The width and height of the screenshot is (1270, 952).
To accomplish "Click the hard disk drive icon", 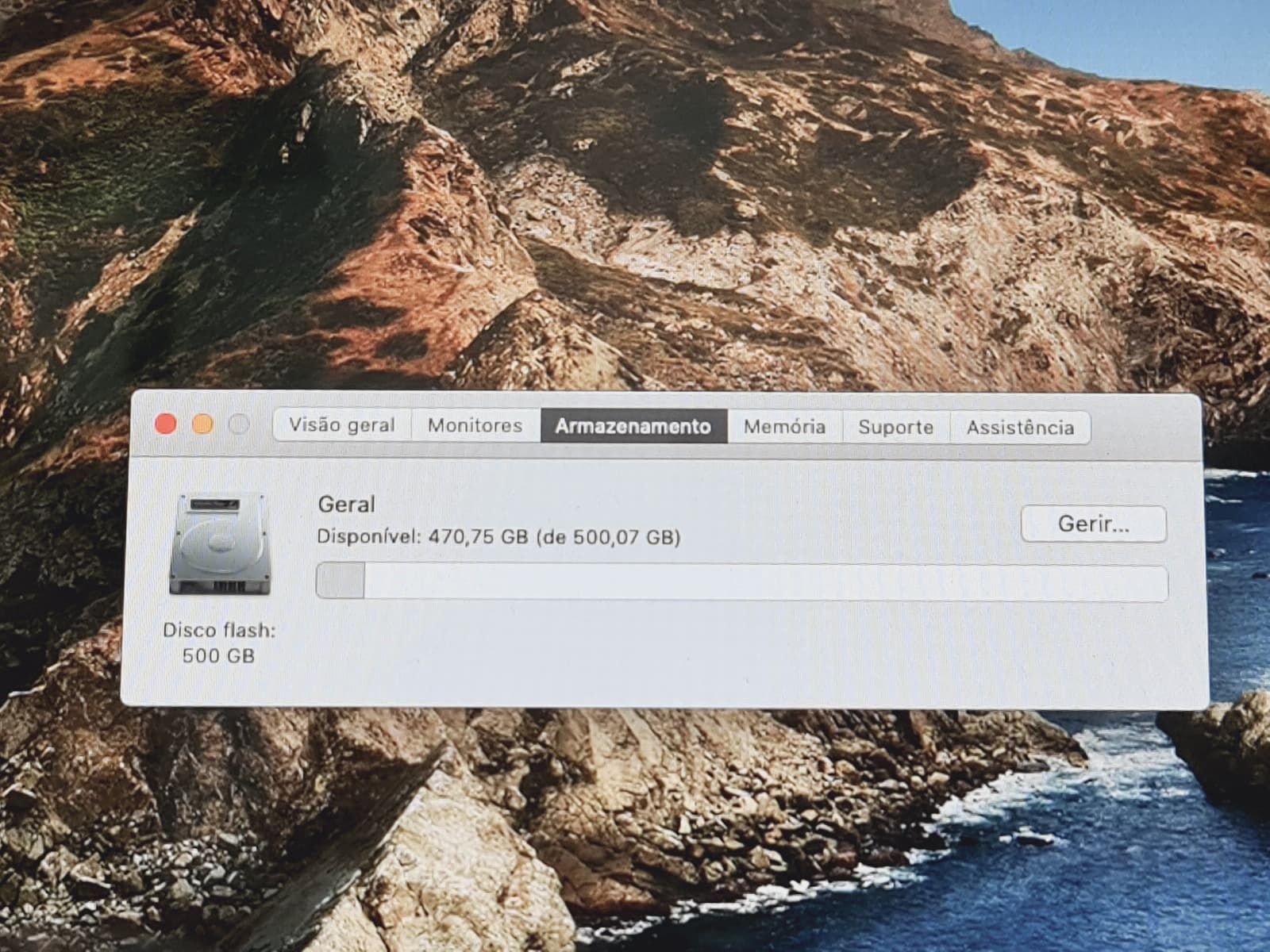I will tap(220, 543).
